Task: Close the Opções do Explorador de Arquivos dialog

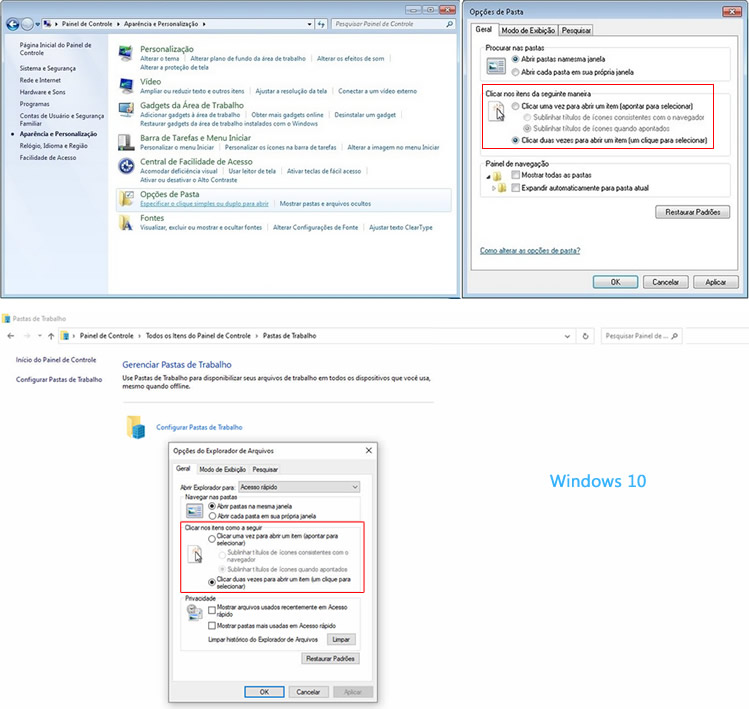Action: click(368, 451)
